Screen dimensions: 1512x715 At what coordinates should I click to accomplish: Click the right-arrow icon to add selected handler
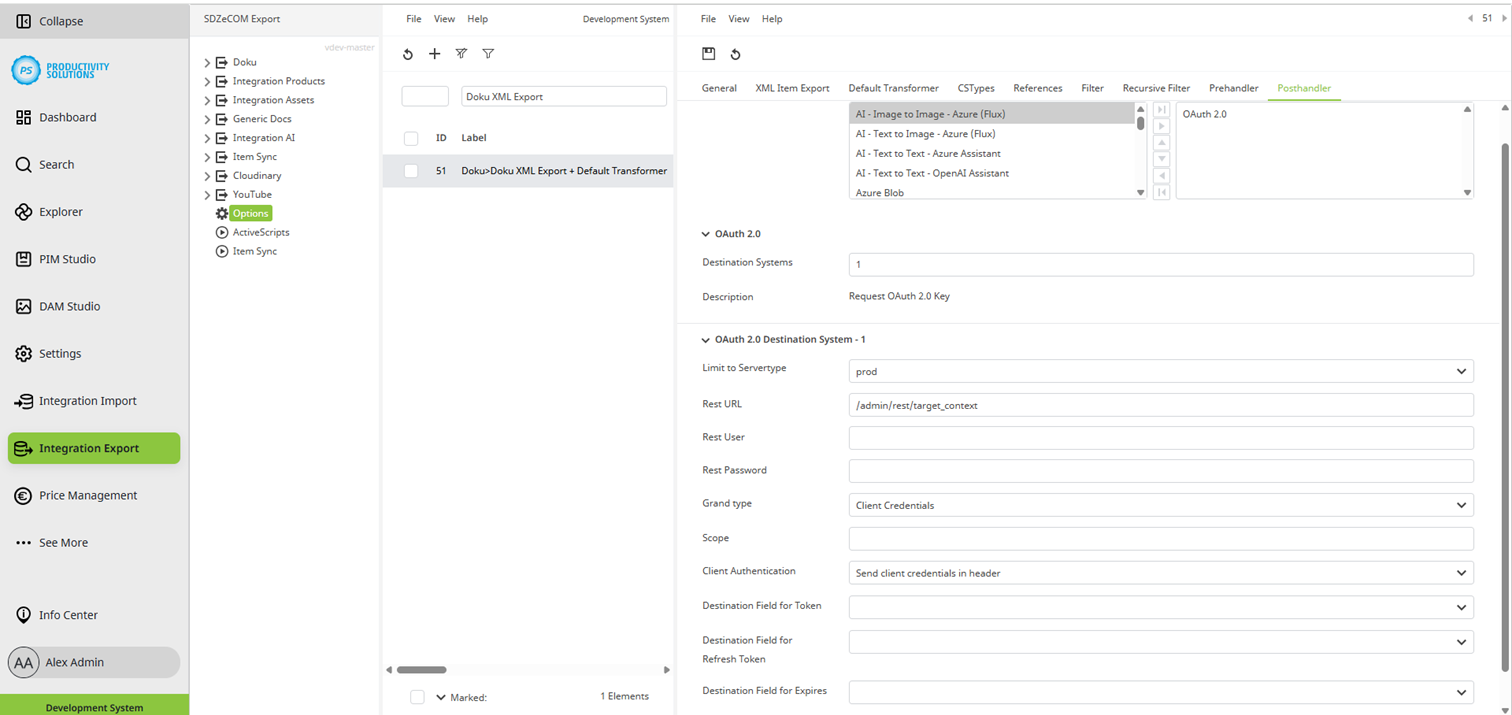[x=1161, y=126]
